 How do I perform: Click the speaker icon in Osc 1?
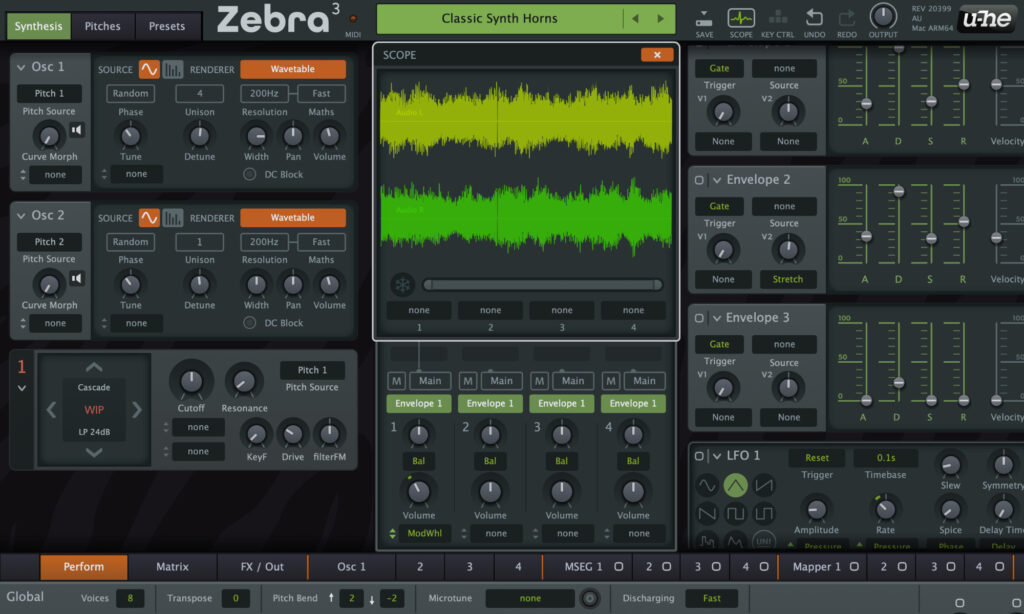77,129
